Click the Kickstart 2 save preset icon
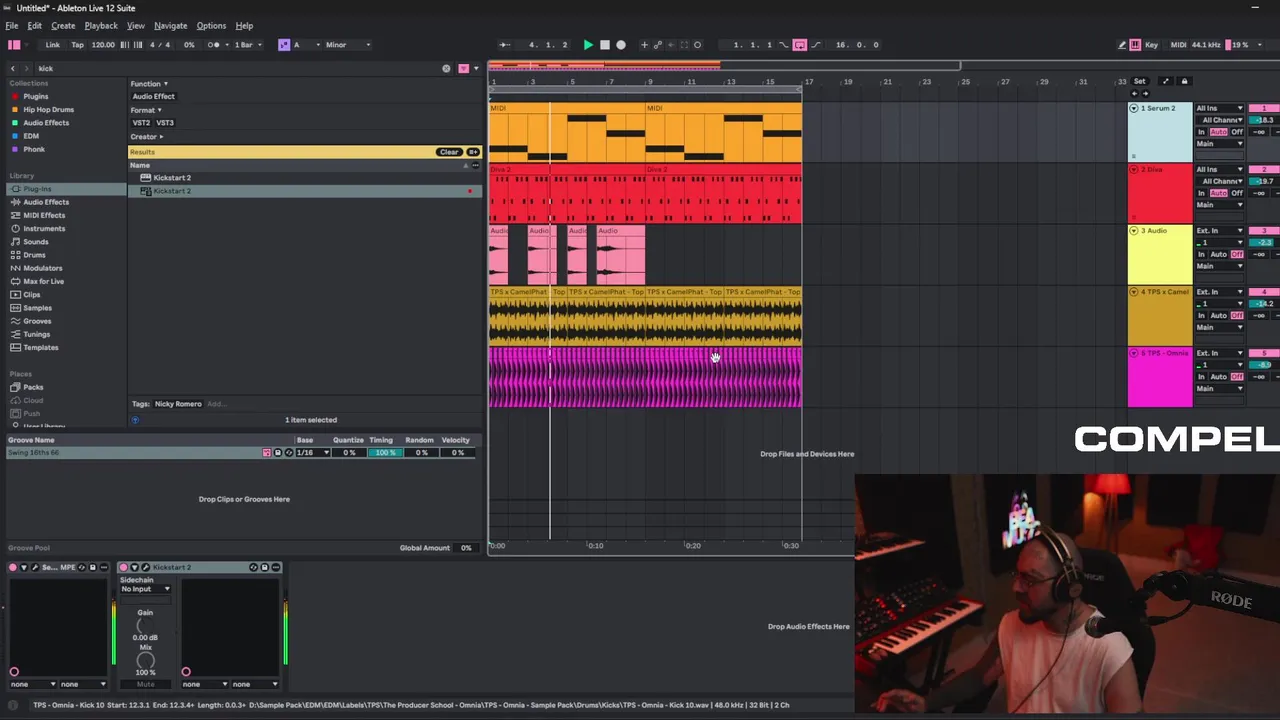 (265, 568)
